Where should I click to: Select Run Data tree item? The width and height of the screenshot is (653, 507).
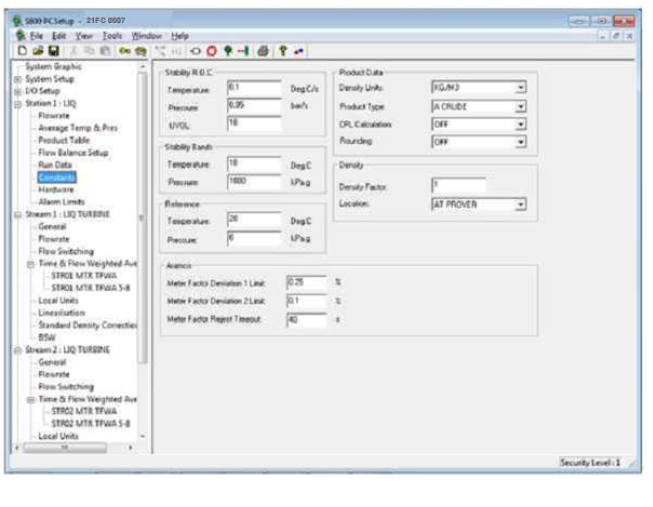(x=55, y=165)
